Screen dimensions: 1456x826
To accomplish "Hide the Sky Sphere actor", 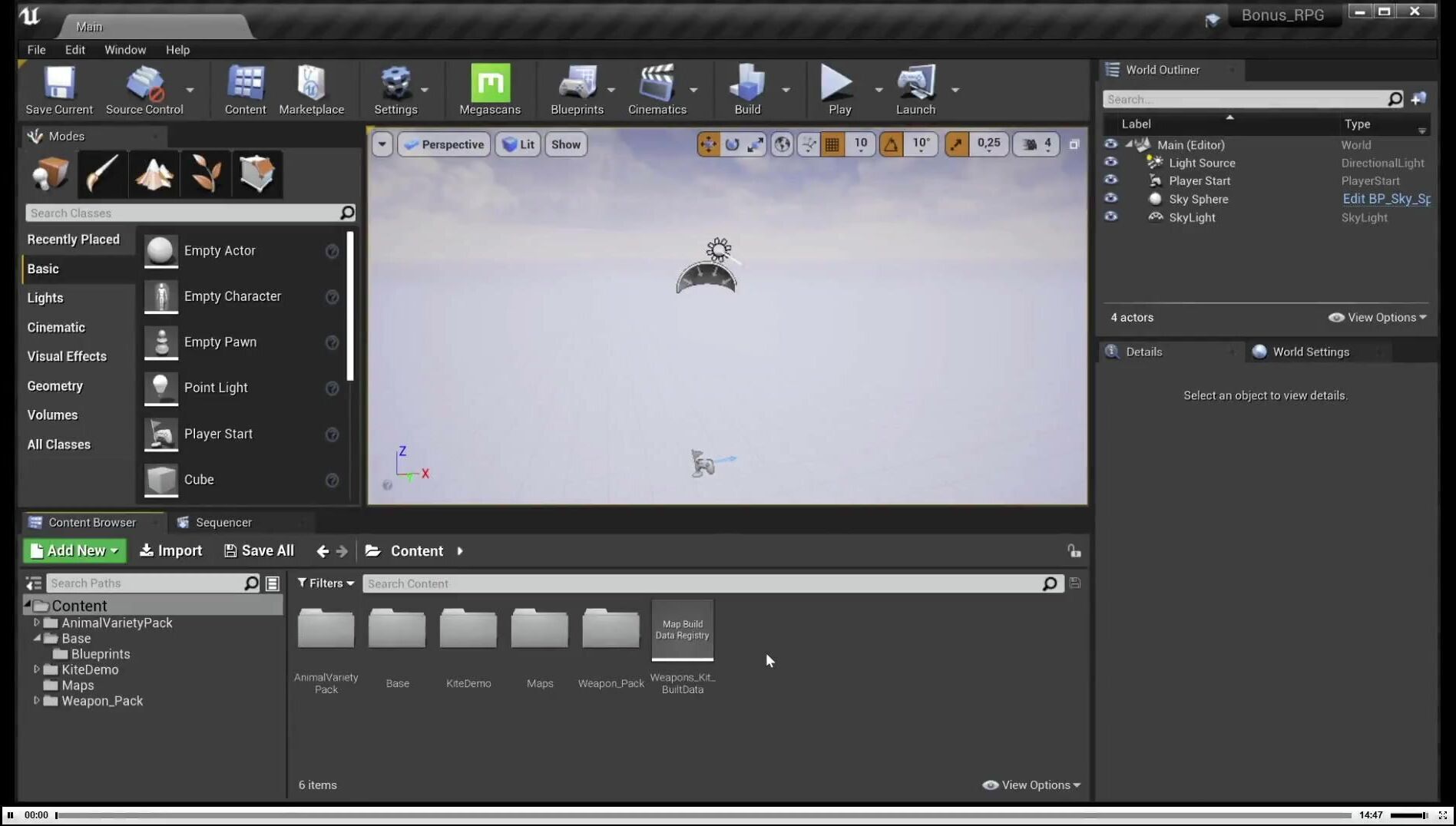I will [1110, 199].
